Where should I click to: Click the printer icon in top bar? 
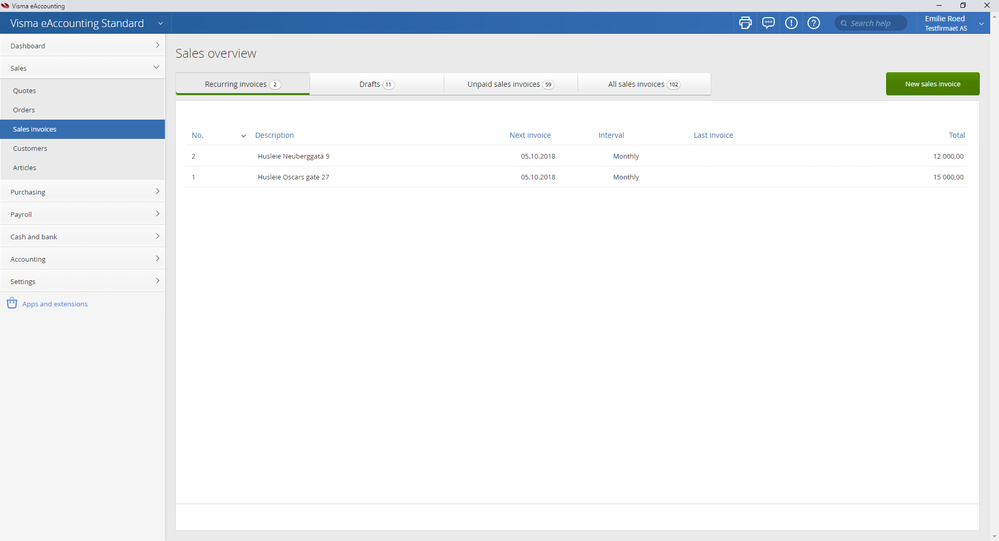(x=745, y=23)
